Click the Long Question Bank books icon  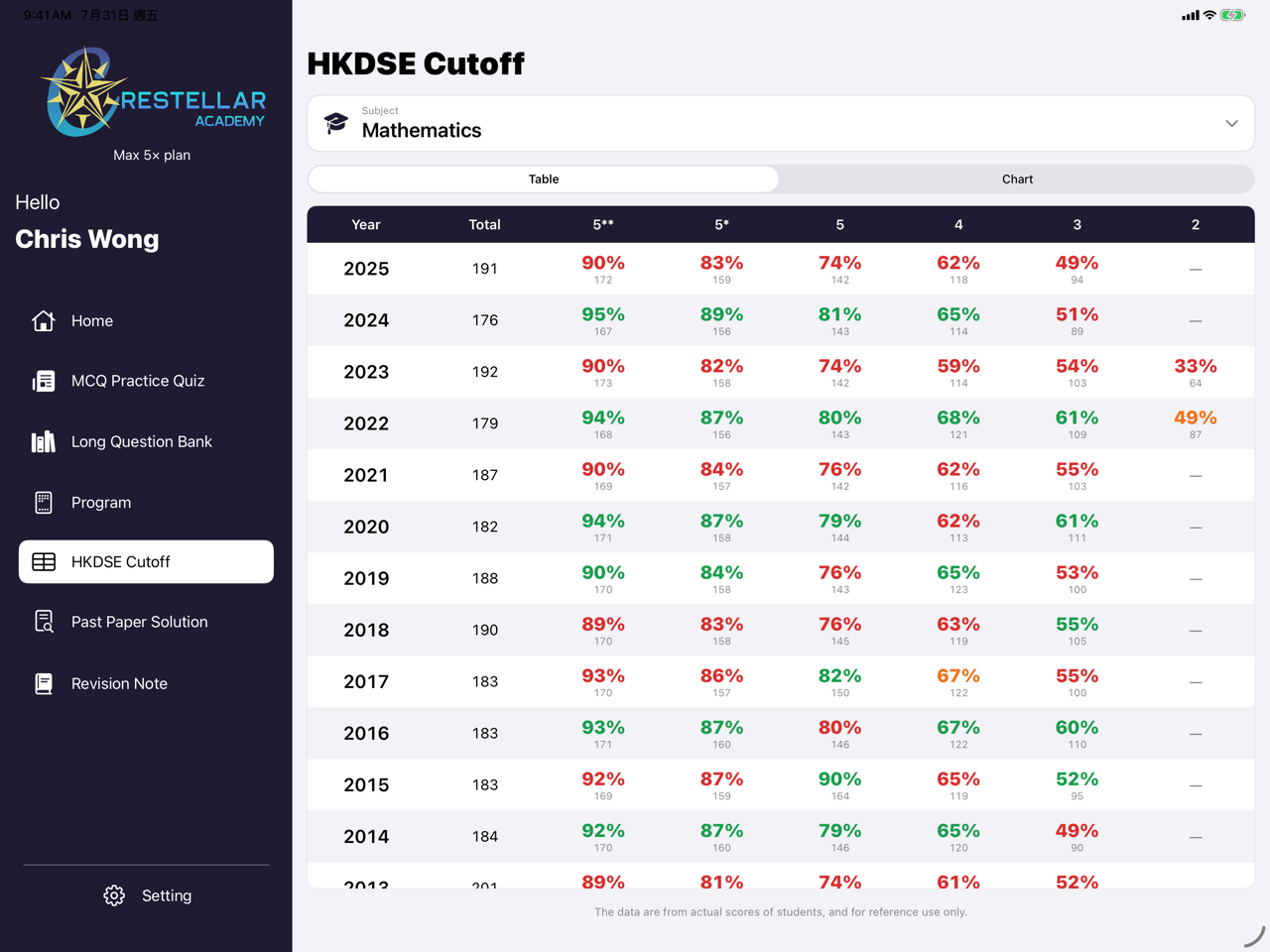[x=44, y=441]
